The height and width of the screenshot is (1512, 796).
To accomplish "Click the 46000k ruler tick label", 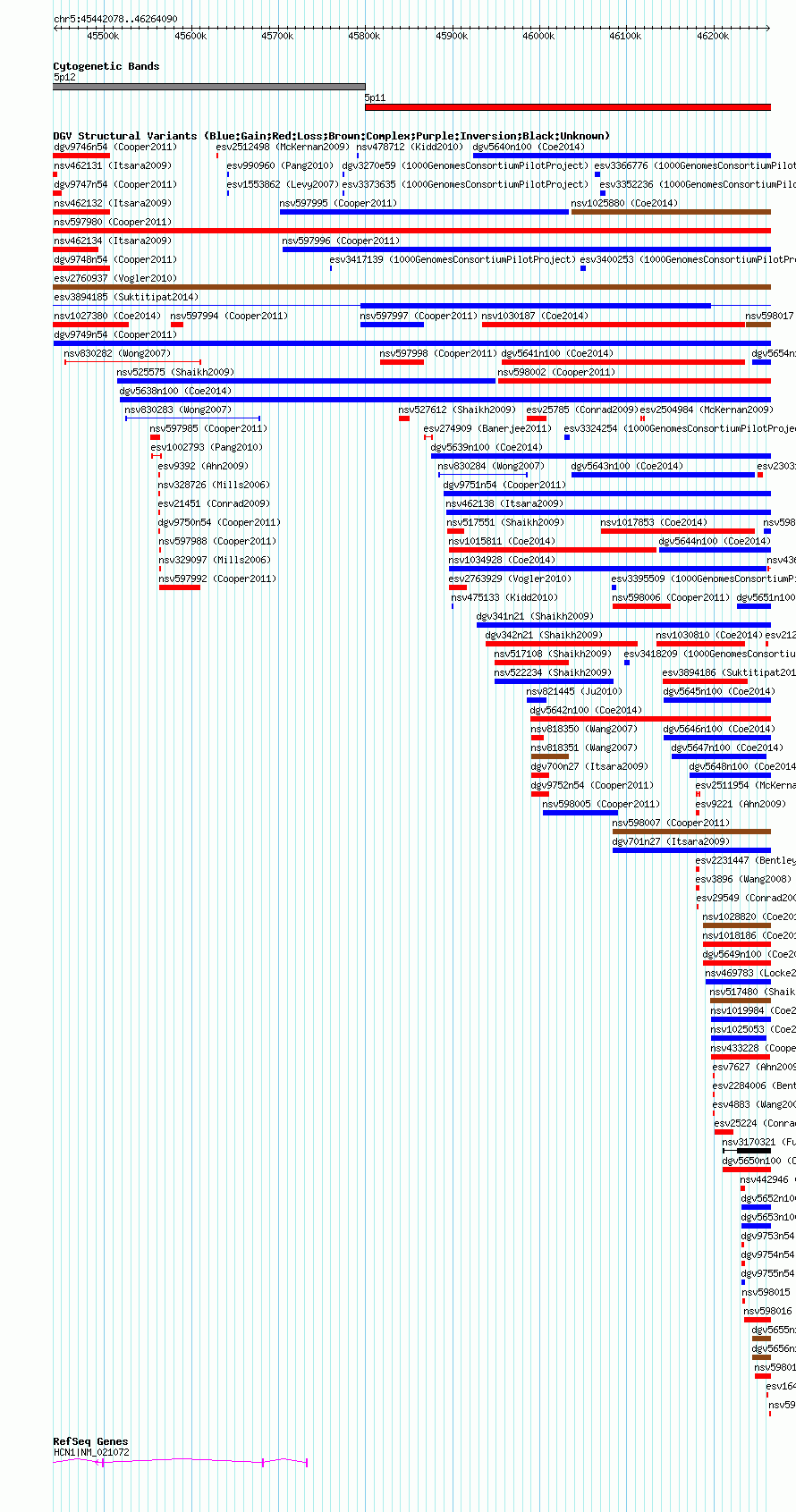I will click(x=538, y=36).
